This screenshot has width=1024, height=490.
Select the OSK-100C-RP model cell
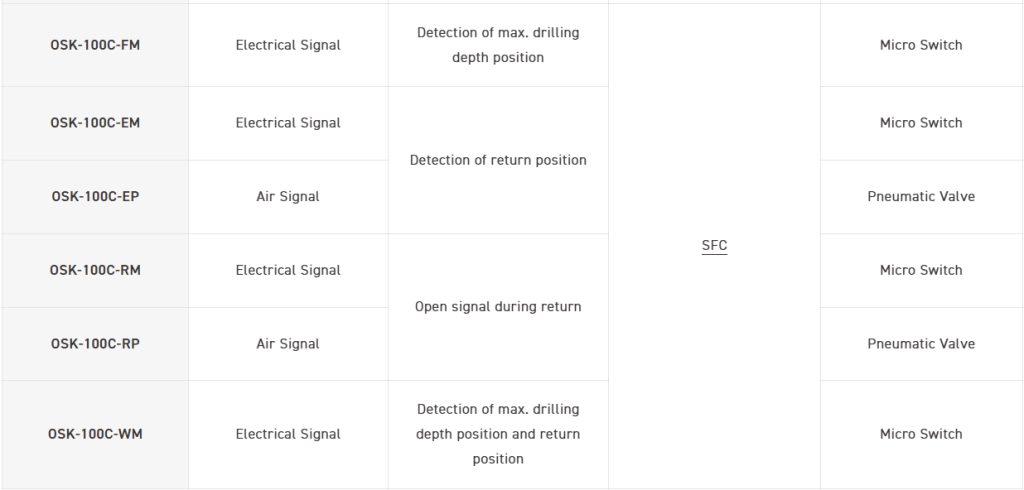95,344
